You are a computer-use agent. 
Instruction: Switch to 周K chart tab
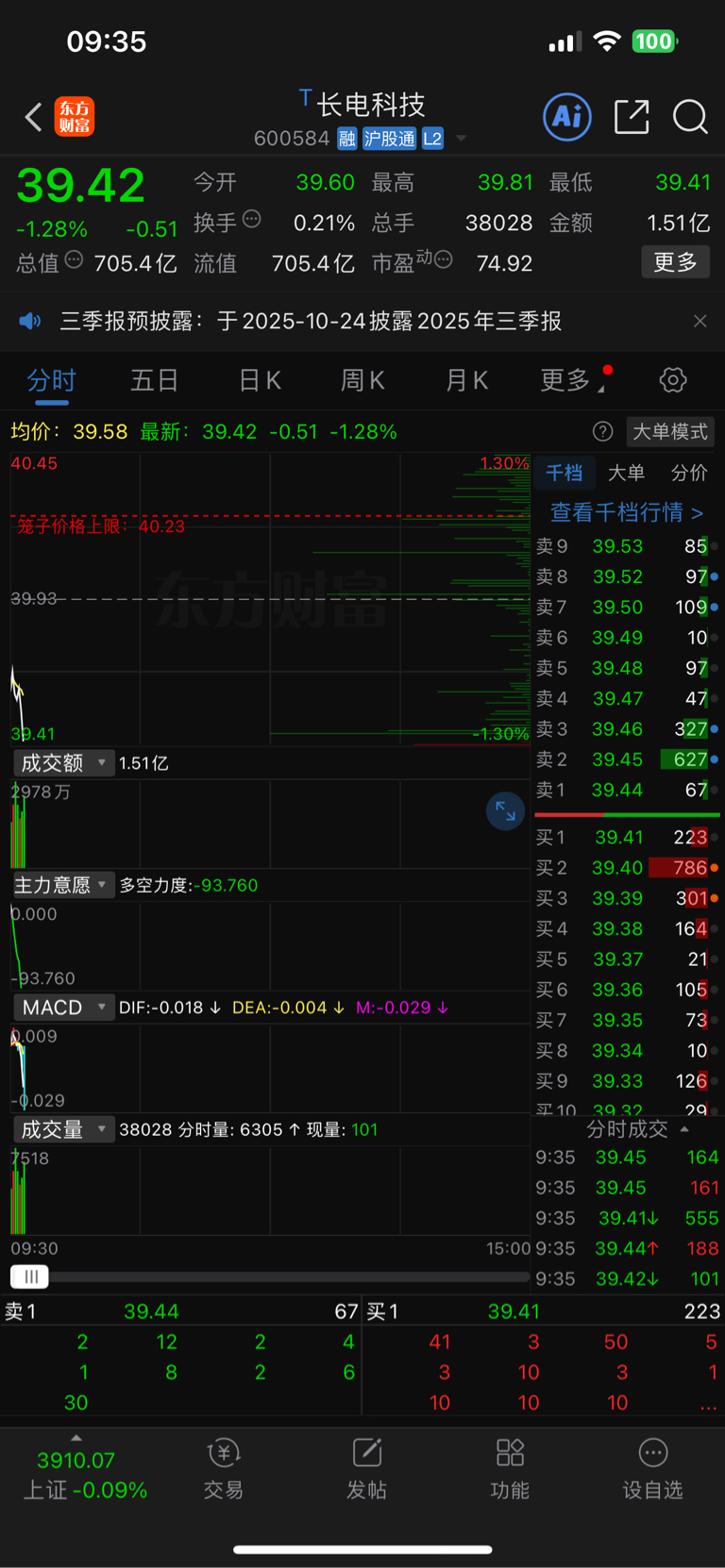(362, 380)
